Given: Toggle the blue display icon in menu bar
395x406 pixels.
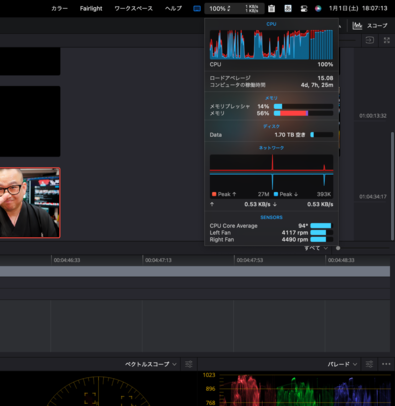Looking at the screenshot, I should (x=197, y=9).
